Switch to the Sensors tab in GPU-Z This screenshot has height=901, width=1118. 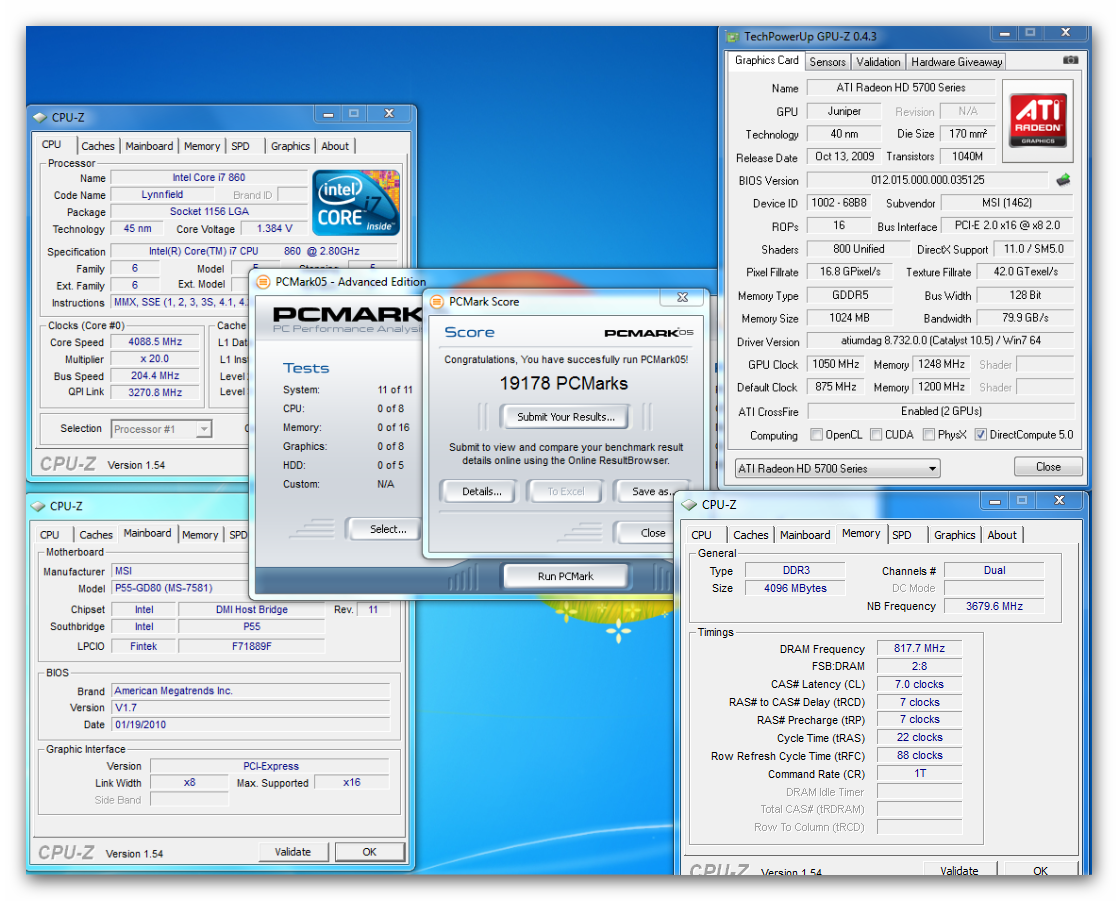tap(827, 62)
